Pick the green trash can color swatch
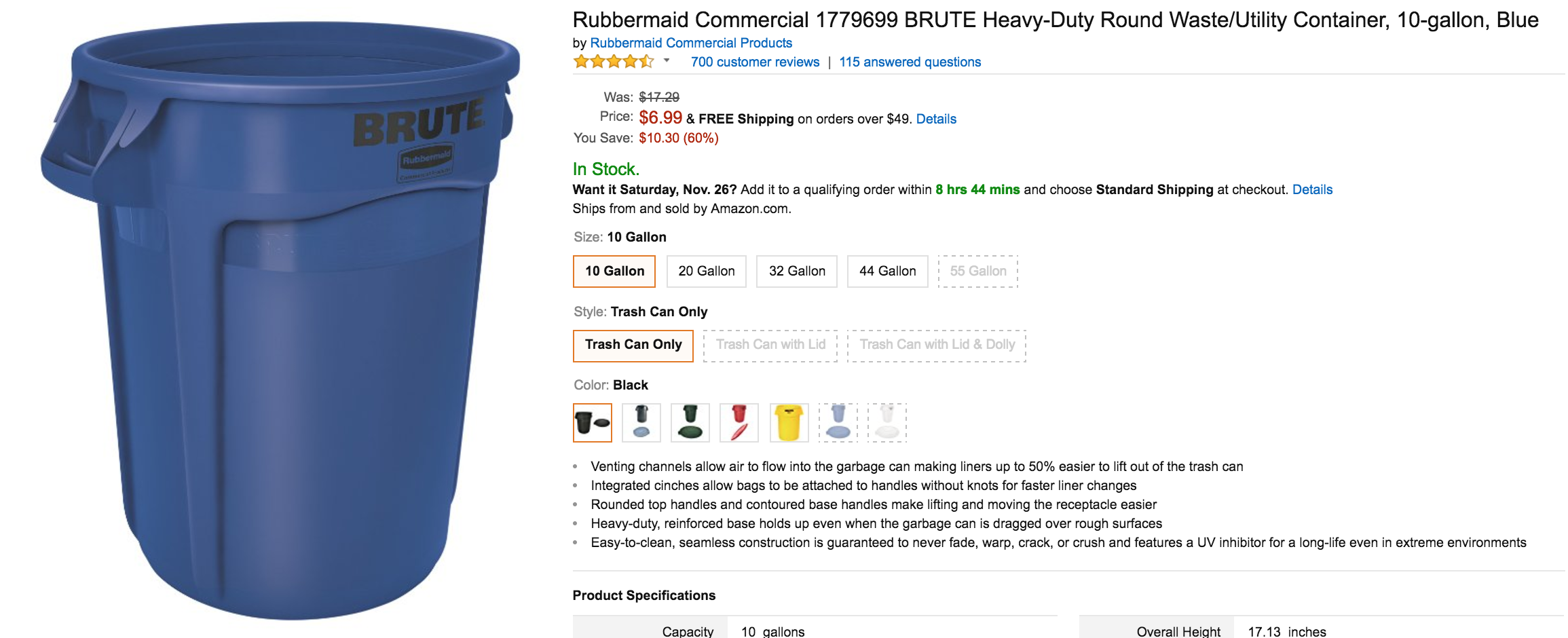Viewport: 1568px width, 638px height. 690,423
